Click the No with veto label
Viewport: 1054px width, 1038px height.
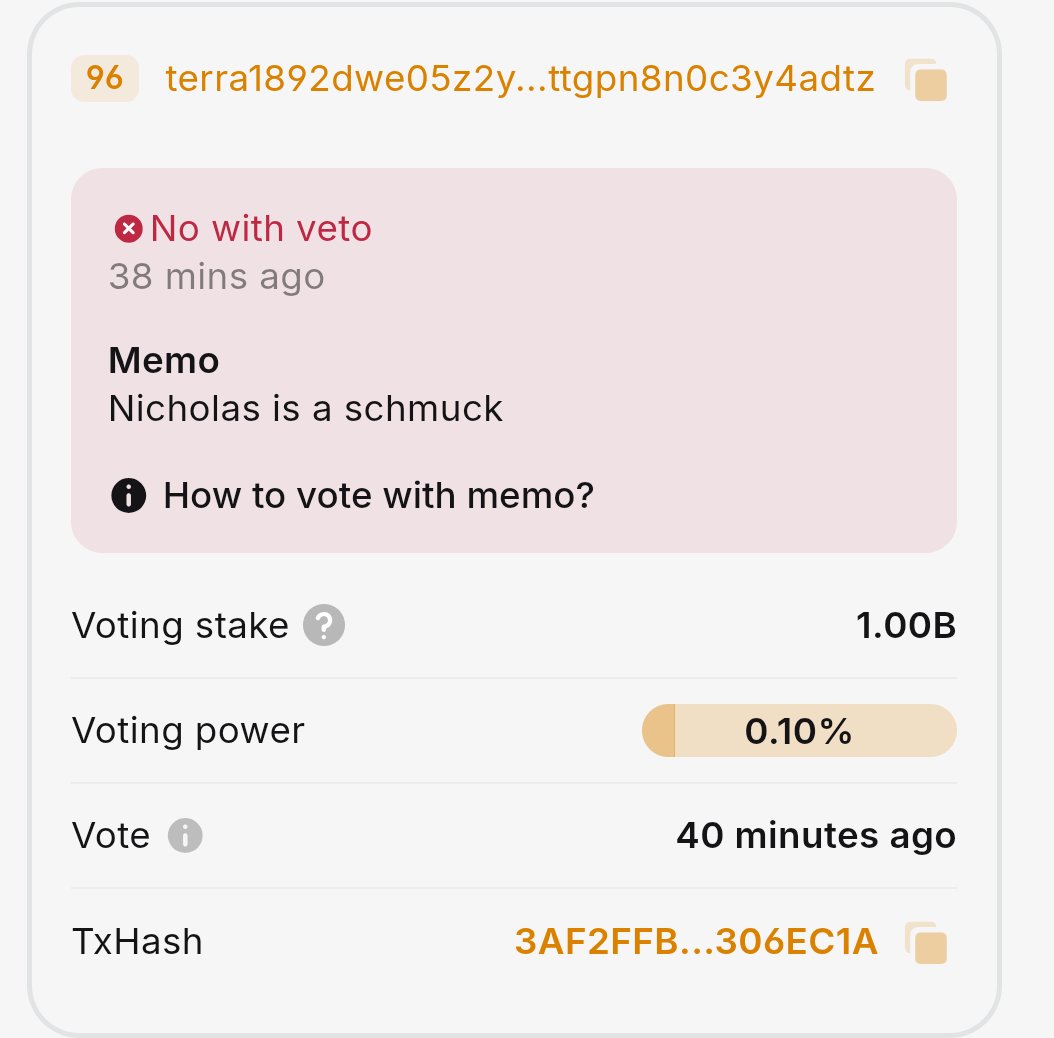(x=261, y=229)
